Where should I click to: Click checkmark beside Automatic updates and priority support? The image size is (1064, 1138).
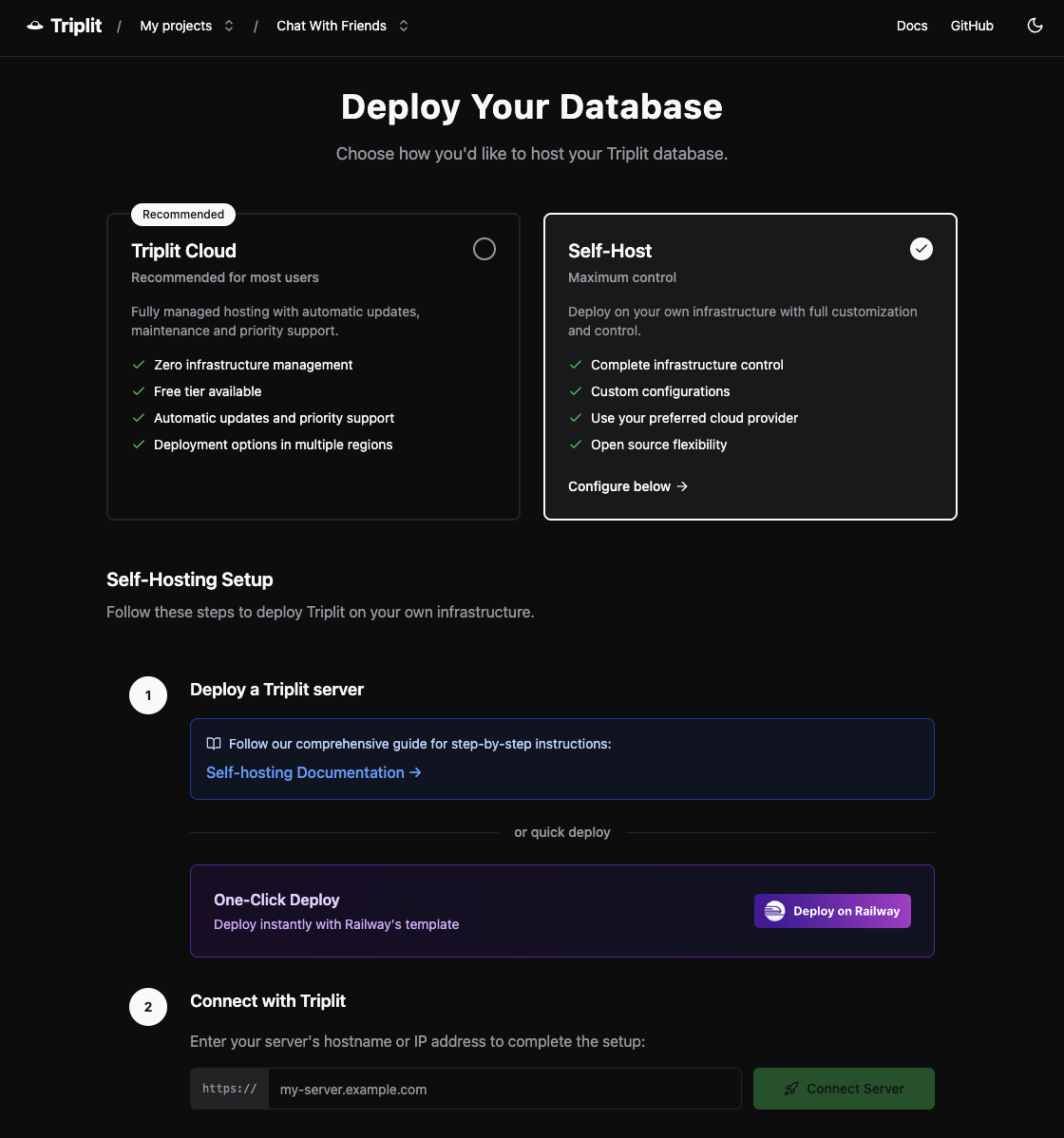(139, 418)
